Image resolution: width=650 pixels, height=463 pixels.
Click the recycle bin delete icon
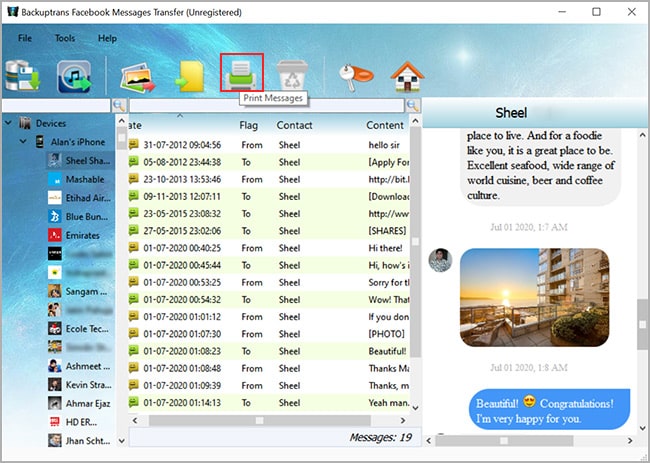tap(293, 74)
